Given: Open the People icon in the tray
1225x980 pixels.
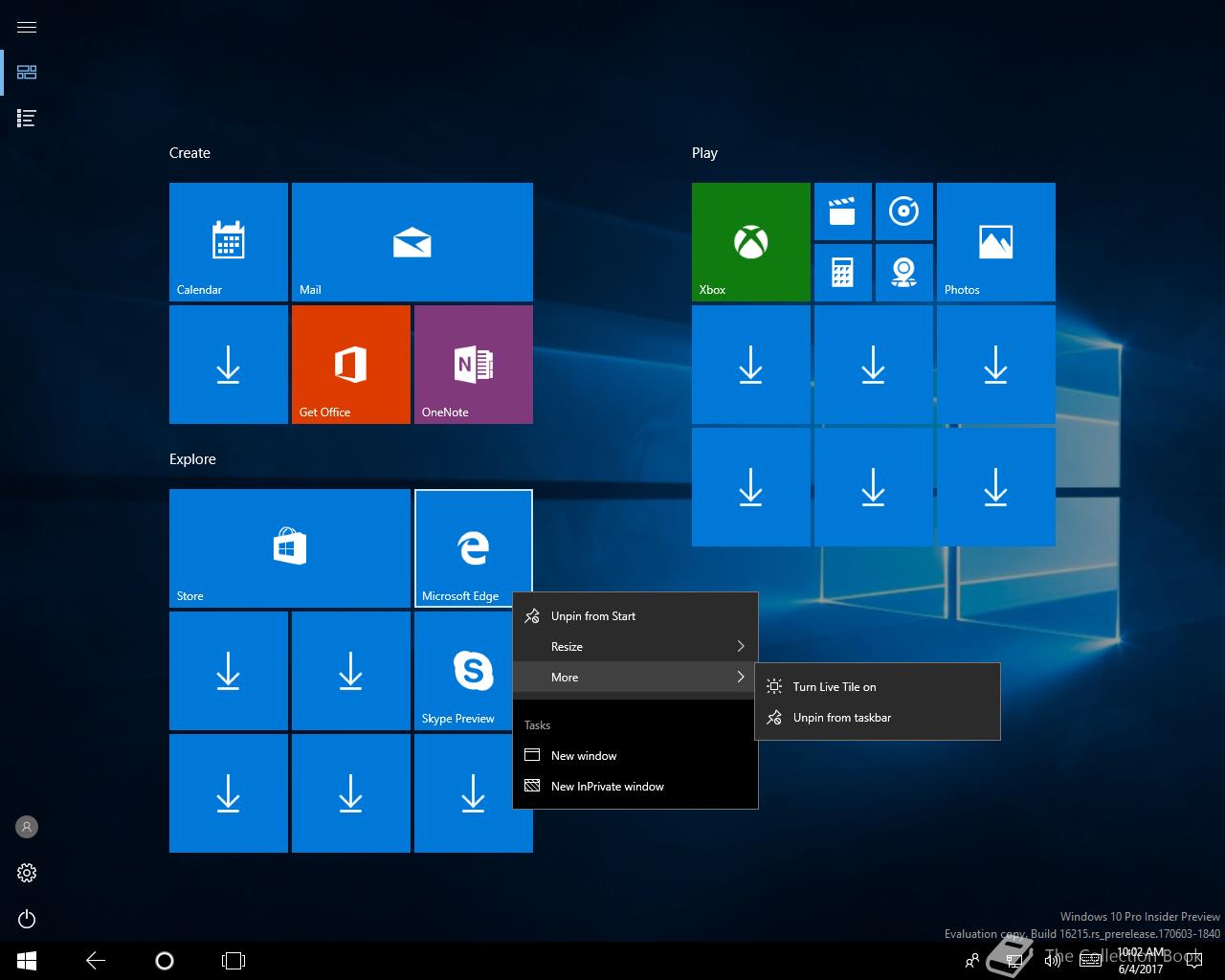Looking at the screenshot, I should click(972, 961).
